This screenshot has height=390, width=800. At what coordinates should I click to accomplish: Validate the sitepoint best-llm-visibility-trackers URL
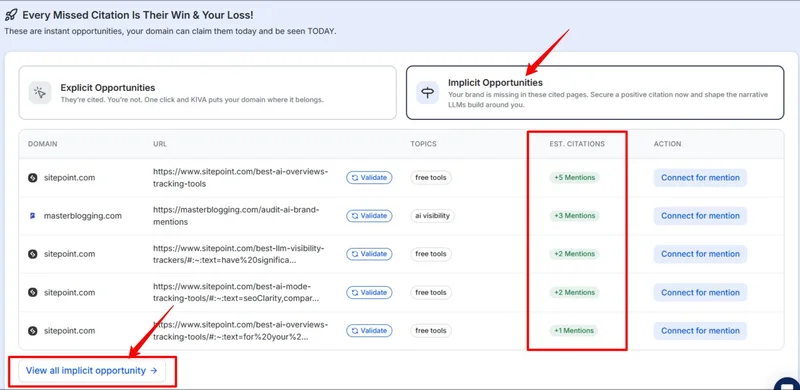pos(369,254)
